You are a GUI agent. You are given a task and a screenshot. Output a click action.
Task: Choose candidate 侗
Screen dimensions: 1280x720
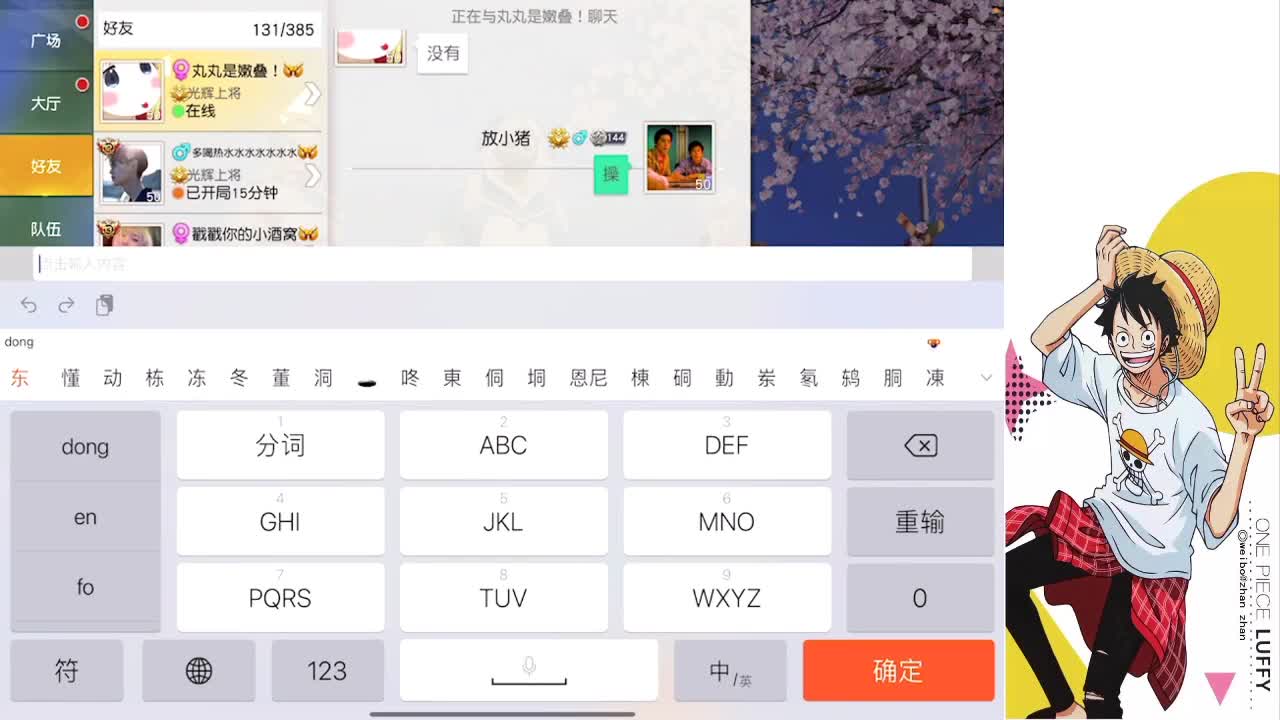(495, 378)
